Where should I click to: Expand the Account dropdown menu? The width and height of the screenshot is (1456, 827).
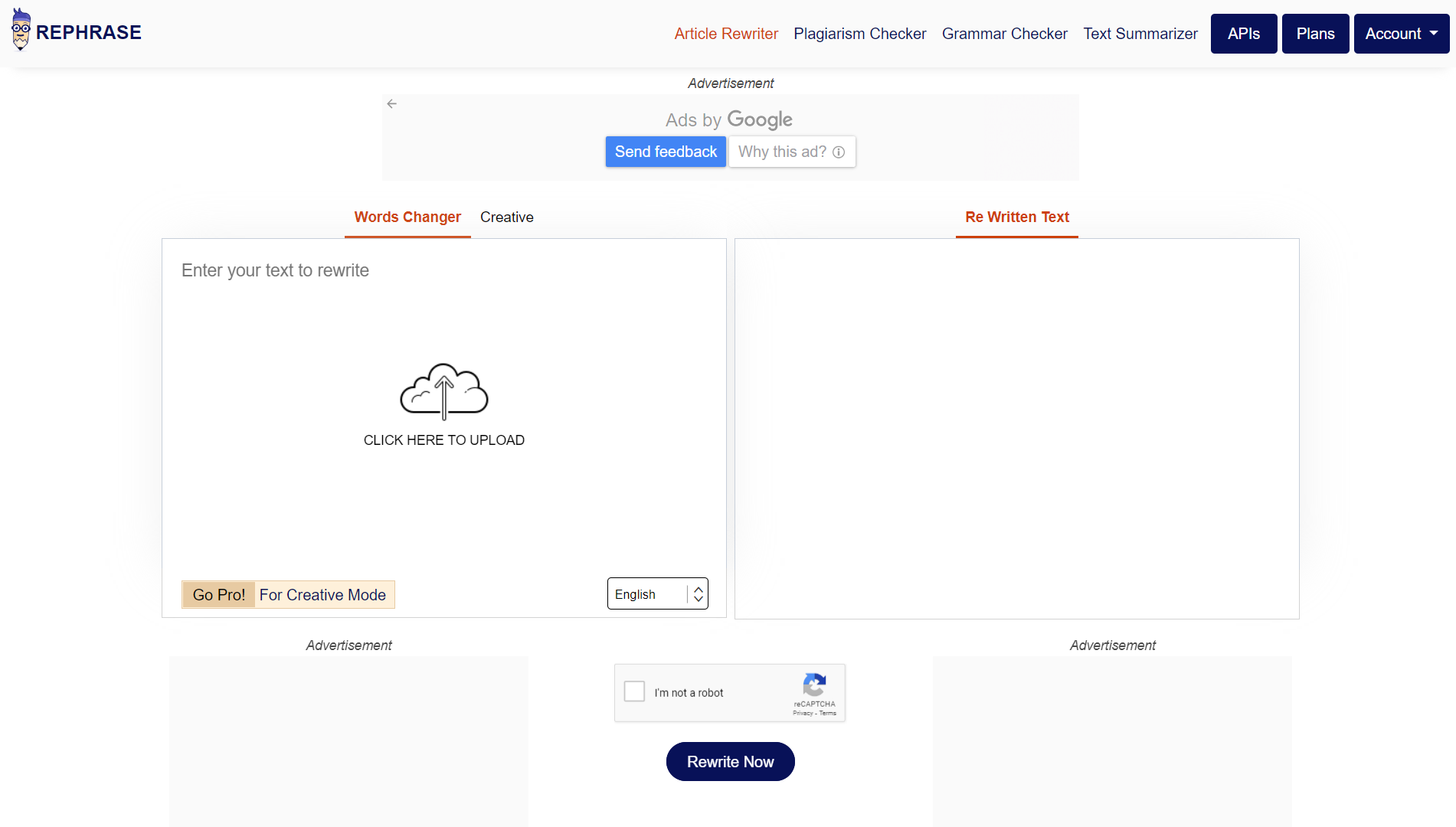pos(1401,34)
